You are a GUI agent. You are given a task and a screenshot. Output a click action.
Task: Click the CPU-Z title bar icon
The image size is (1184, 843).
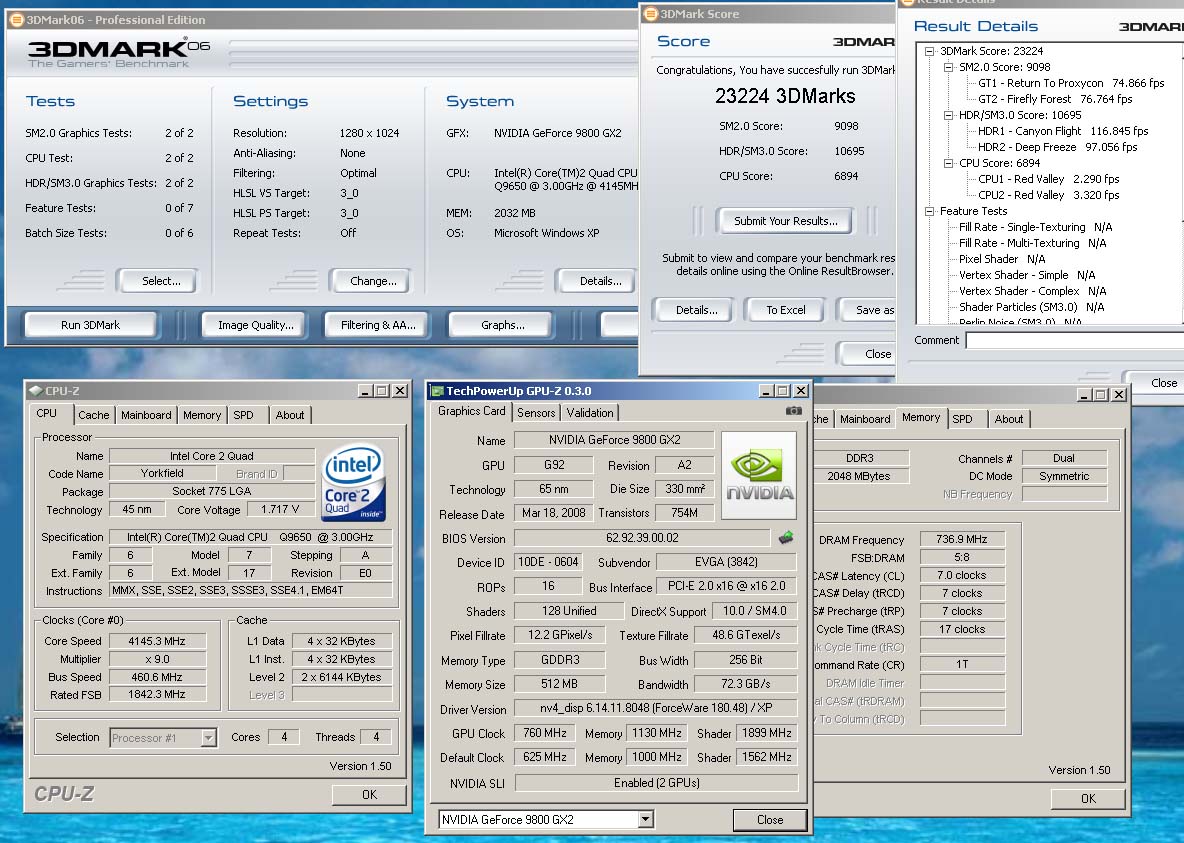35,391
